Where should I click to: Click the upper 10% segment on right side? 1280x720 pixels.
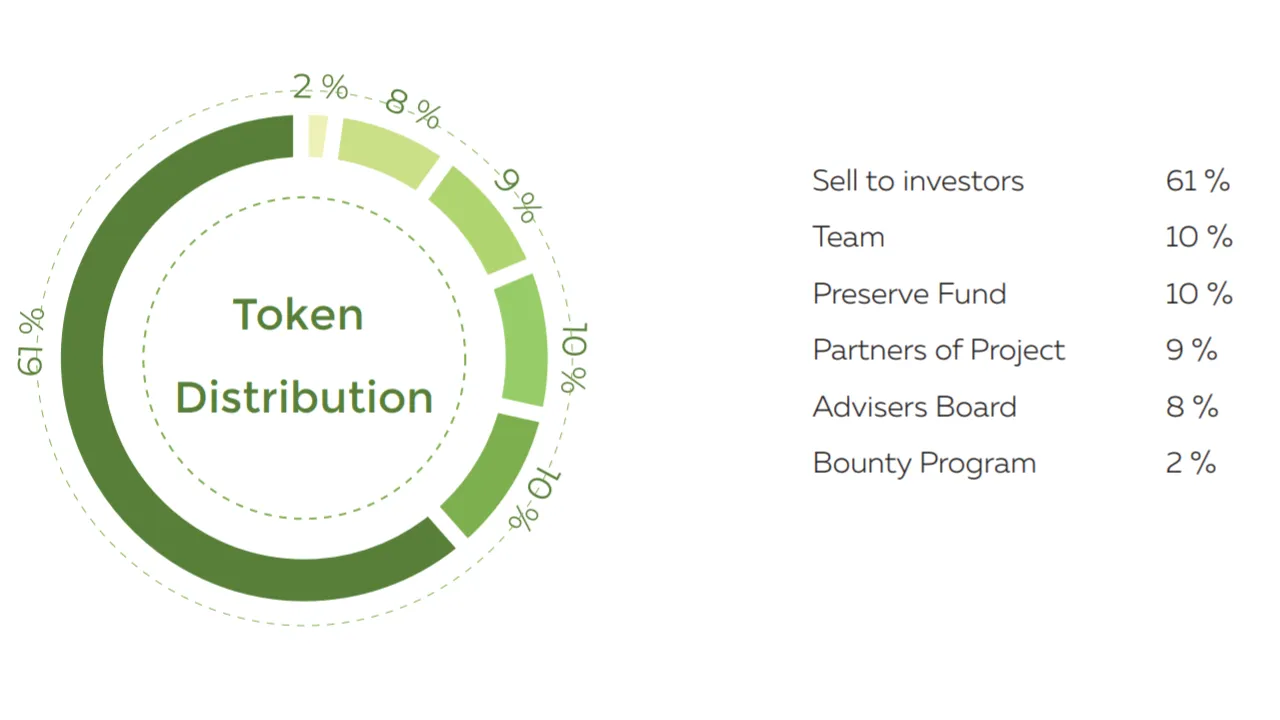click(x=522, y=340)
